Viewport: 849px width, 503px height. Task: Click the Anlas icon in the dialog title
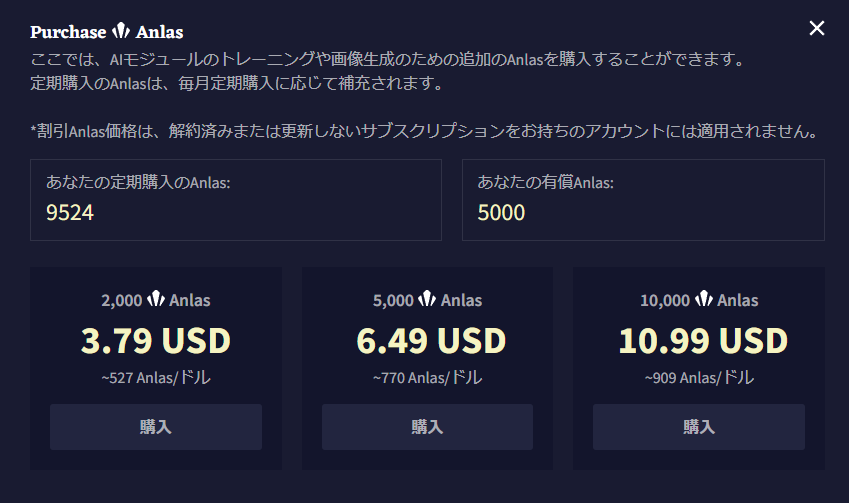click(121, 31)
